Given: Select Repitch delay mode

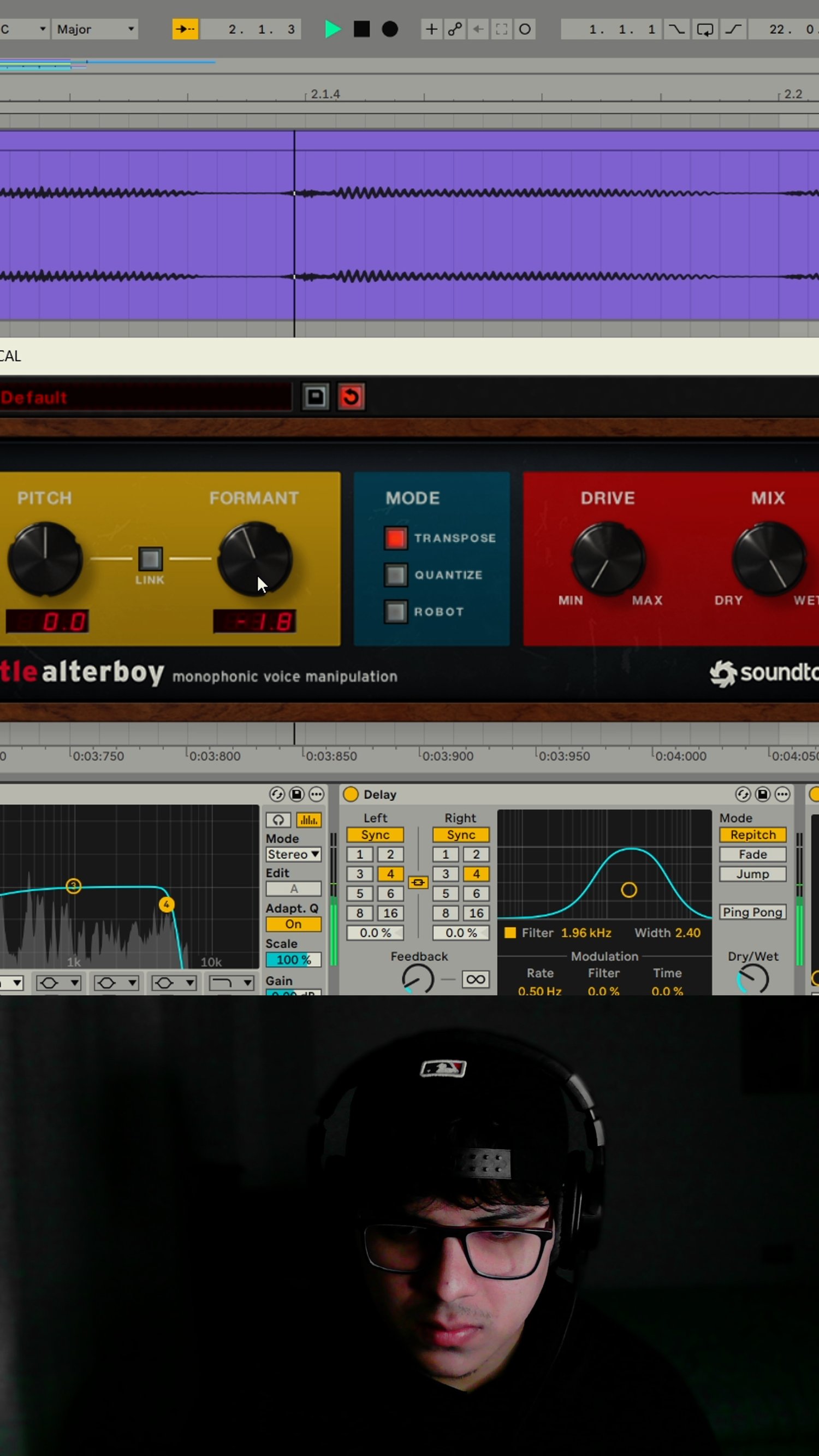Looking at the screenshot, I should (753, 835).
